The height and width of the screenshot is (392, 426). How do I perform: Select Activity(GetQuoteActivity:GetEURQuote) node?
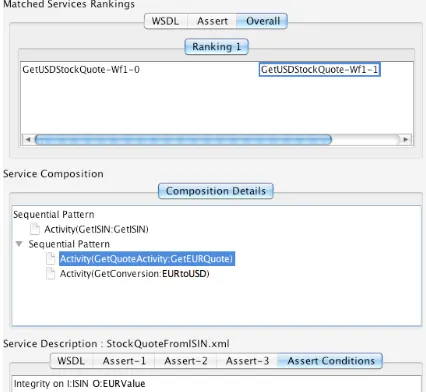tap(147, 259)
